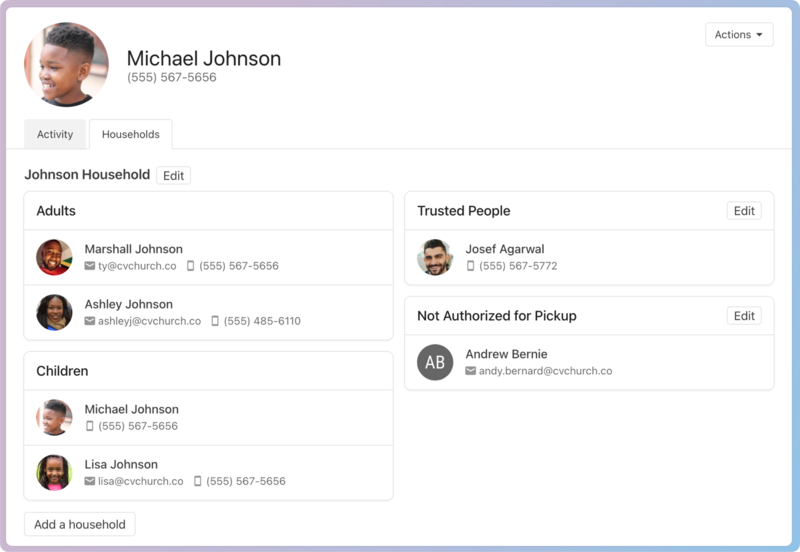Click Add a household button

coord(80,524)
